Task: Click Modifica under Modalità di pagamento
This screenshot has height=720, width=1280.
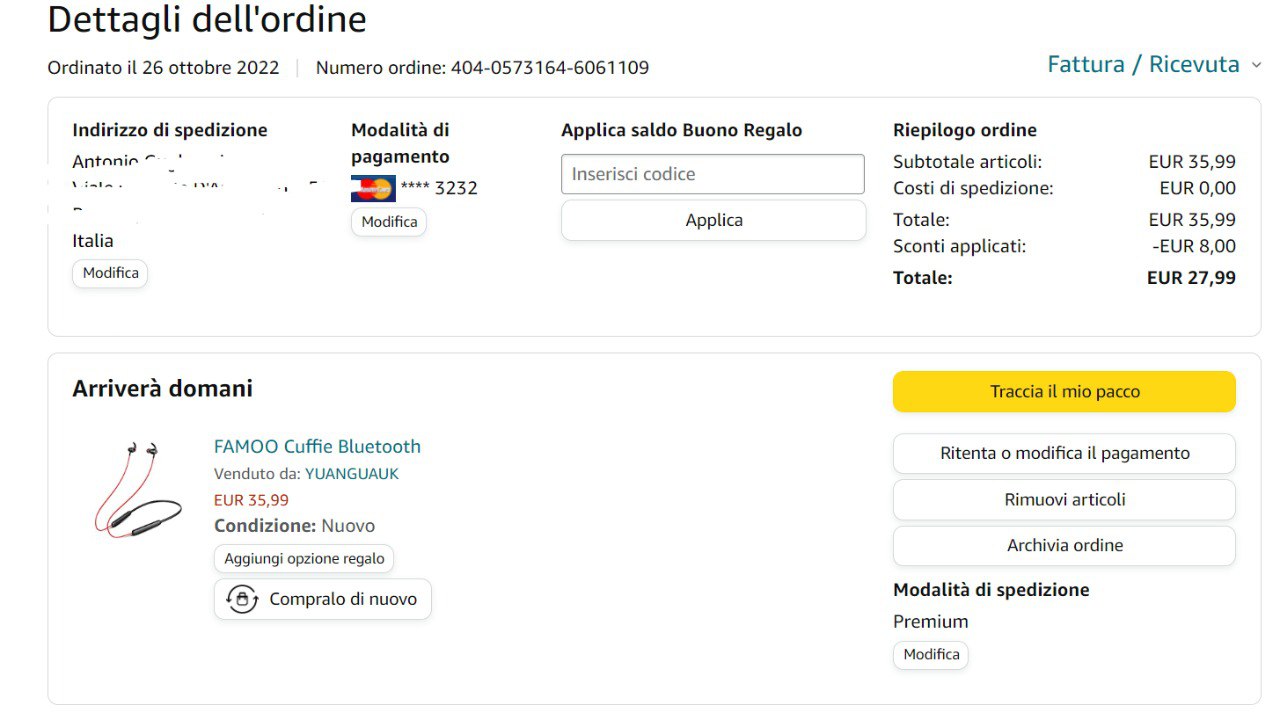Action: [x=389, y=222]
